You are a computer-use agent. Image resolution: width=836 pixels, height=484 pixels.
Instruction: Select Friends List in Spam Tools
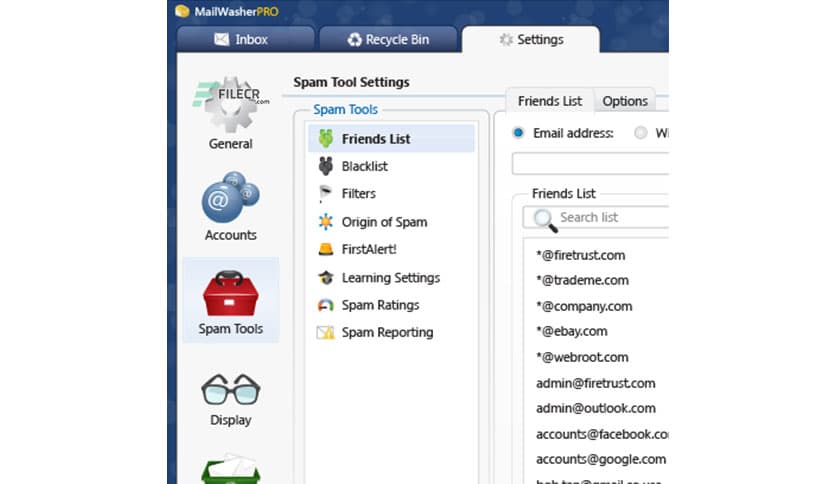tap(391, 139)
